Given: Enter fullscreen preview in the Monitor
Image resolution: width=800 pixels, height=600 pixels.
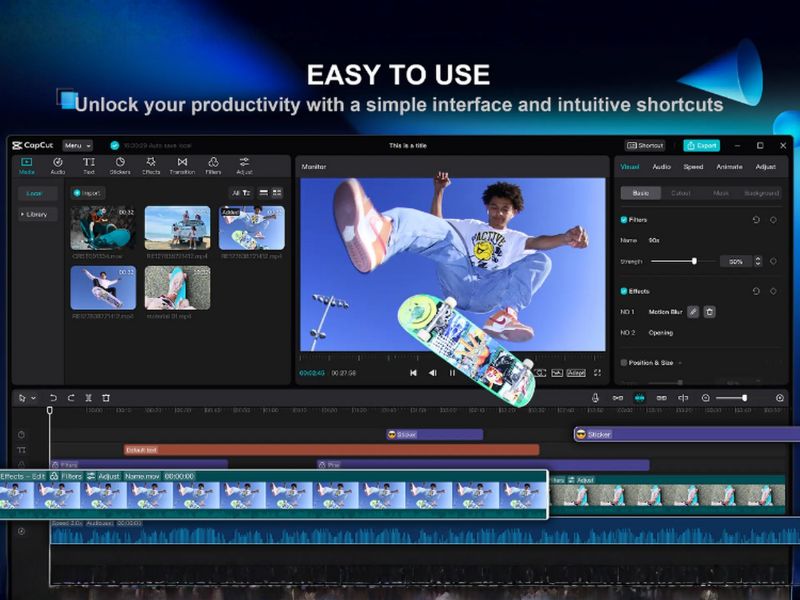Looking at the screenshot, I should [x=597, y=373].
